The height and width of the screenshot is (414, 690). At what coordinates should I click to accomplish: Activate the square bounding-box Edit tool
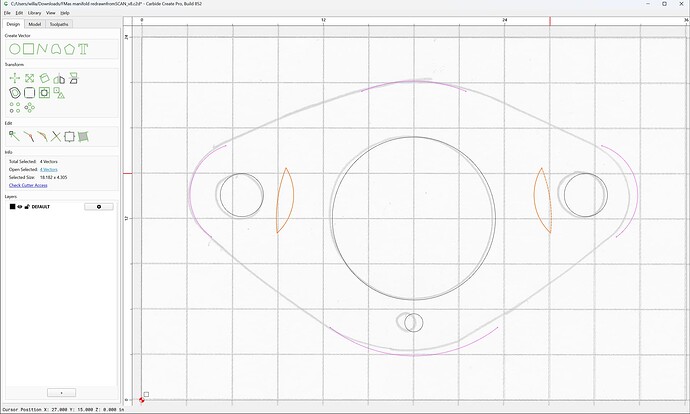pyautogui.click(x=70, y=136)
